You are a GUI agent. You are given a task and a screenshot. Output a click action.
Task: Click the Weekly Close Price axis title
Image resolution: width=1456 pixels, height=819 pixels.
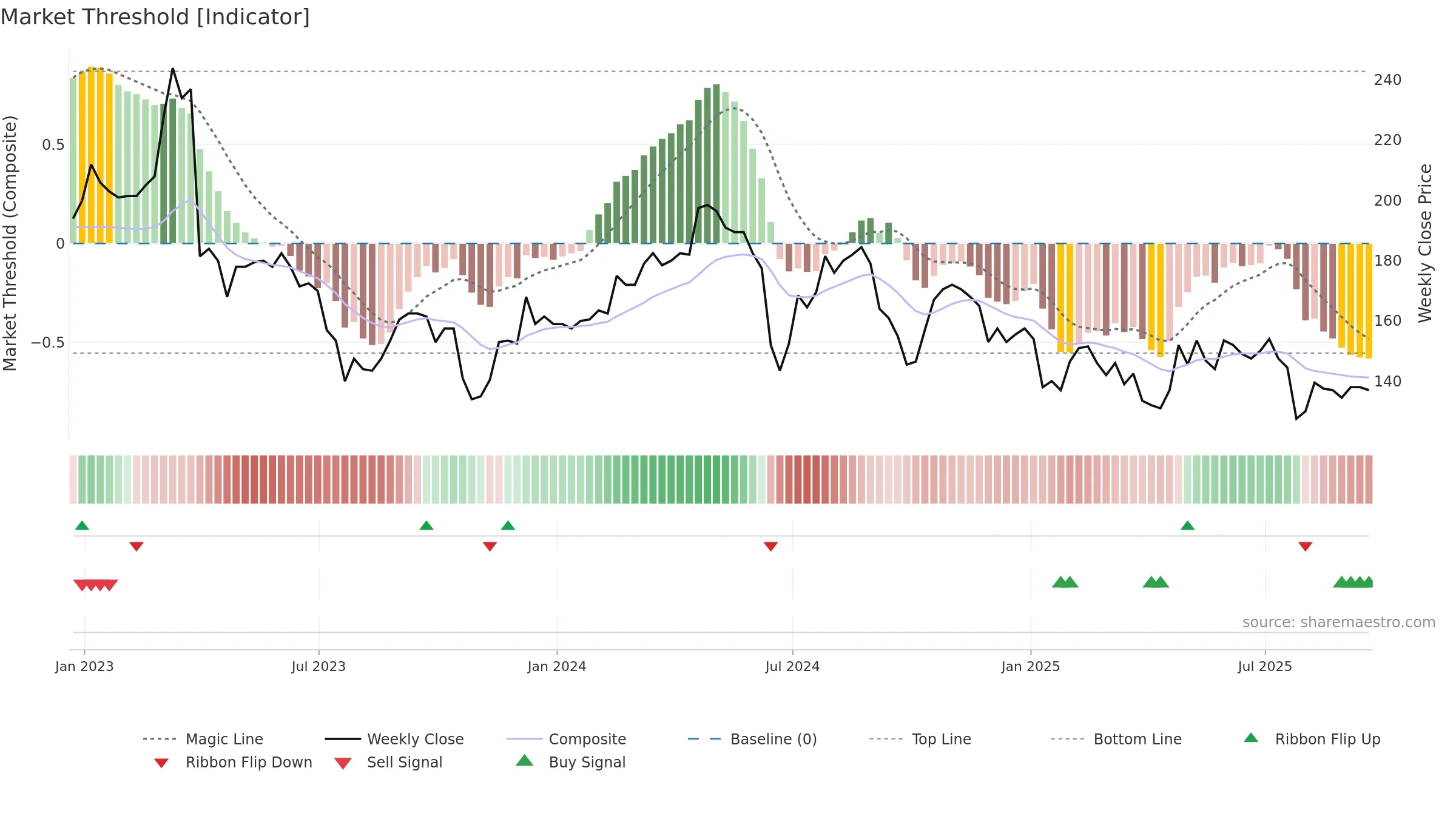click(x=1425, y=243)
